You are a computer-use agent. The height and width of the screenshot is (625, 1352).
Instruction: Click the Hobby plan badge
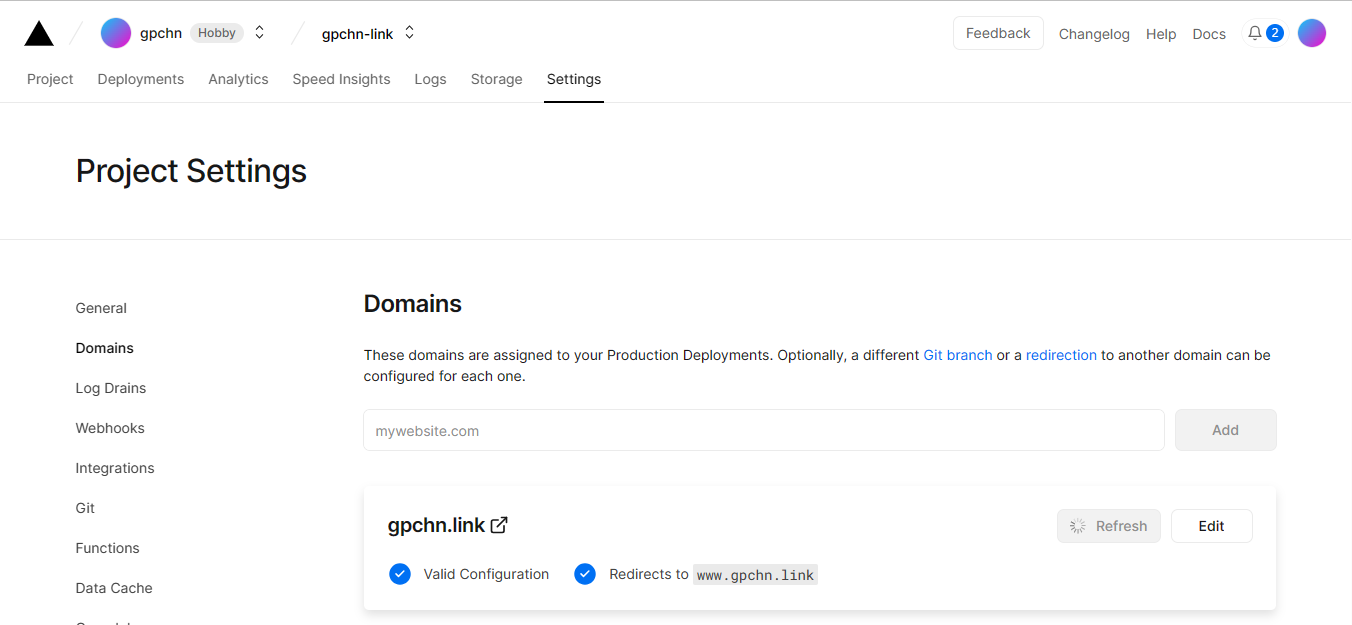tap(216, 32)
